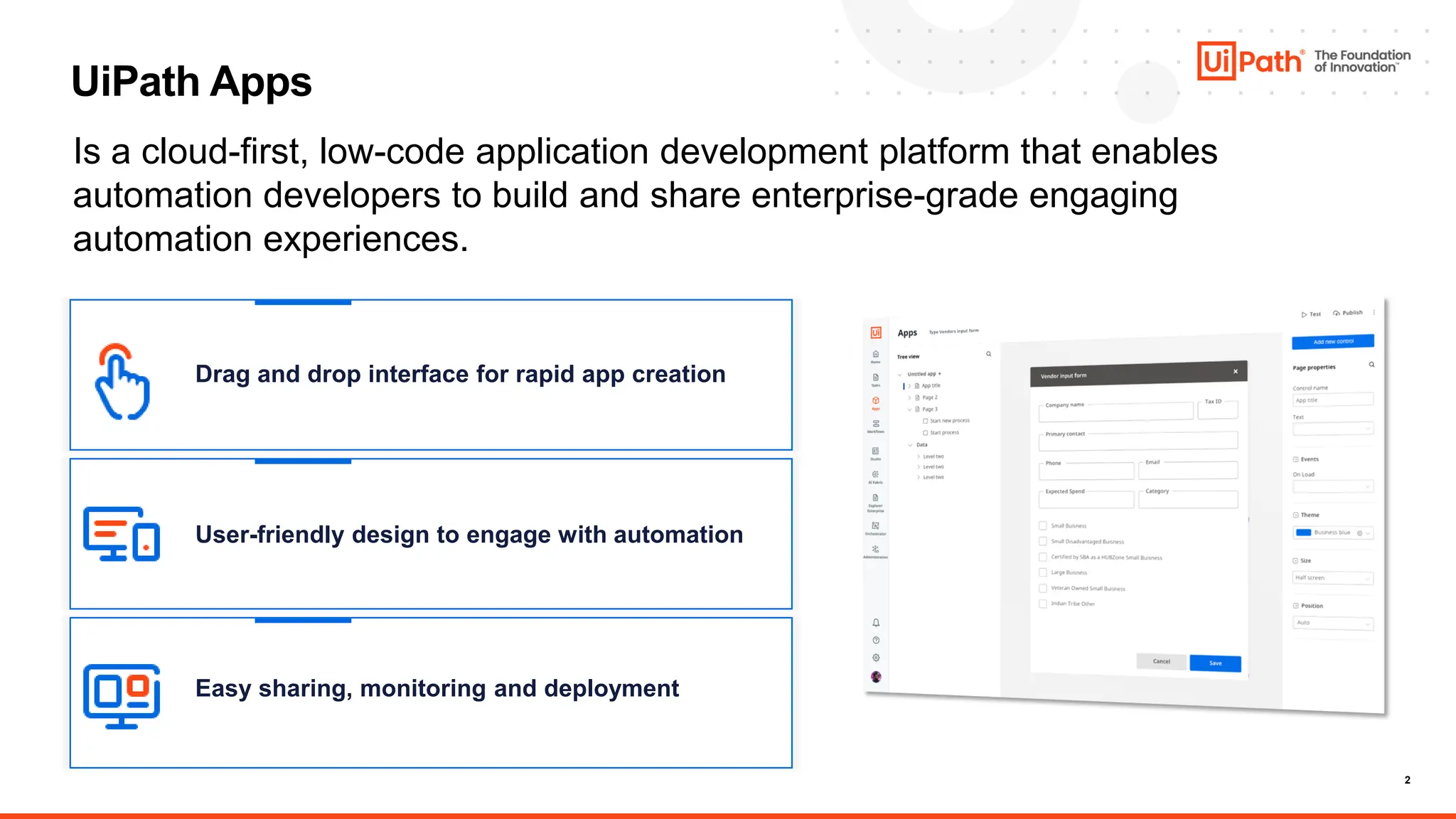Click the Business blue theme color swatch
Viewport: 1456px width, 819px height.
(1303, 532)
